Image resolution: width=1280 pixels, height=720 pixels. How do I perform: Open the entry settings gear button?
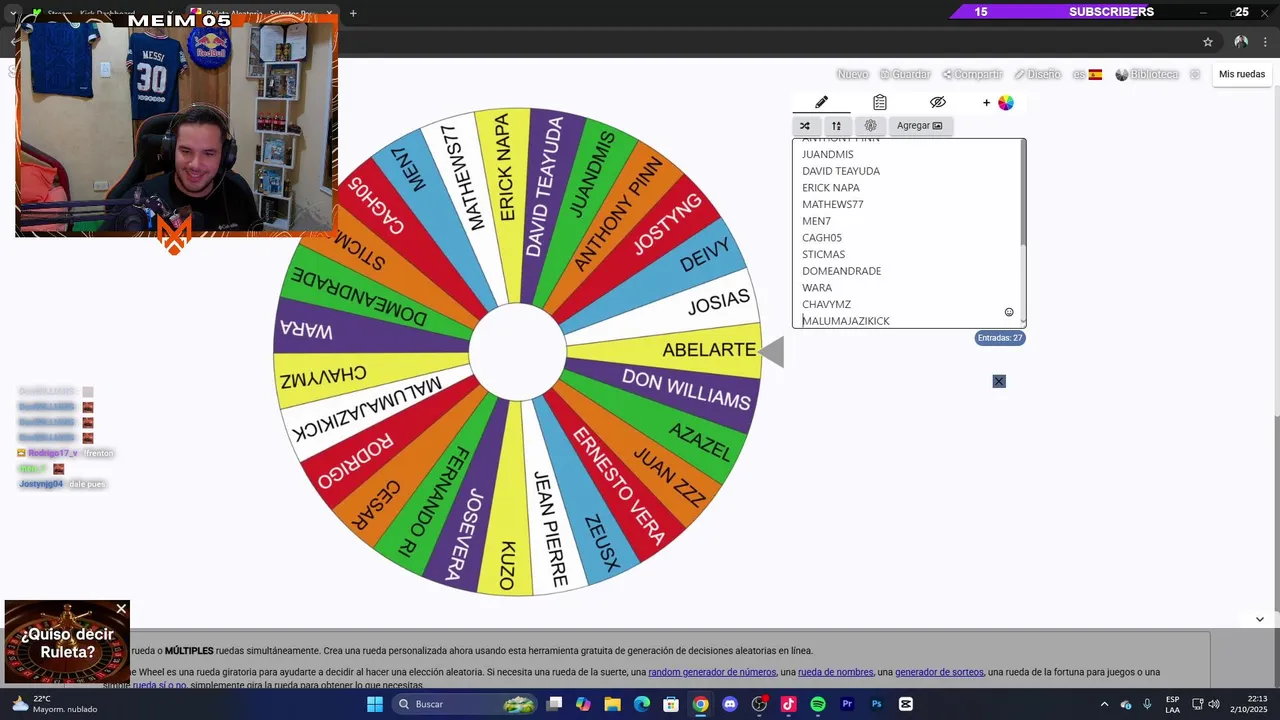tap(870, 126)
